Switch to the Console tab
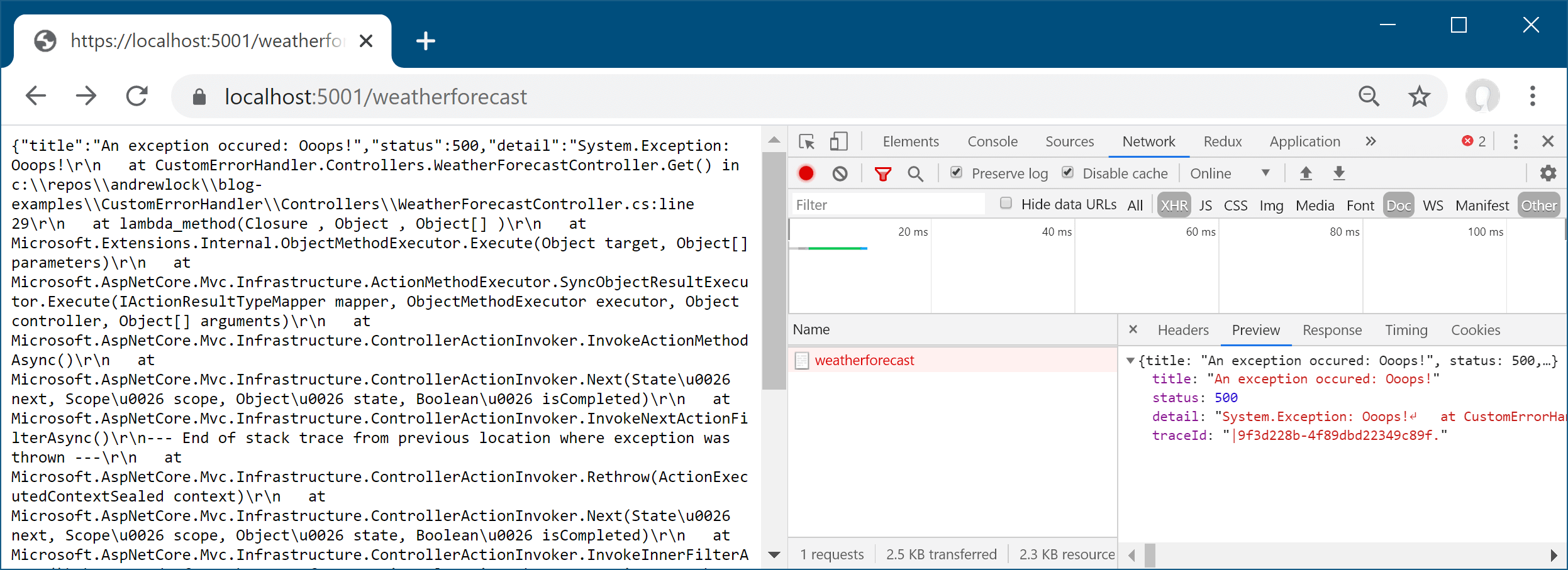The width and height of the screenshot is (1568, 570). click(993, 141)
